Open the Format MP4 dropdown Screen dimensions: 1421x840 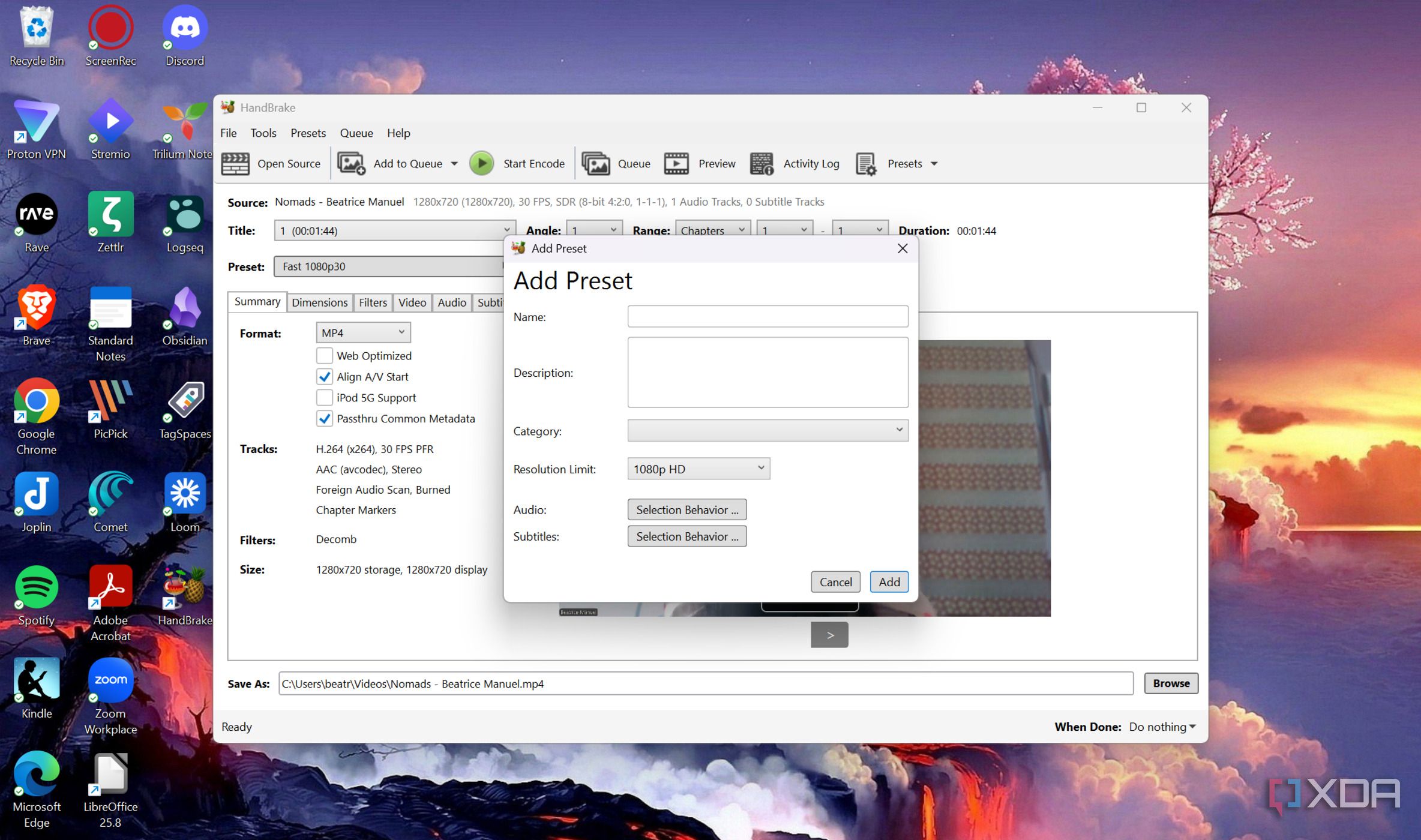(363, 332)
